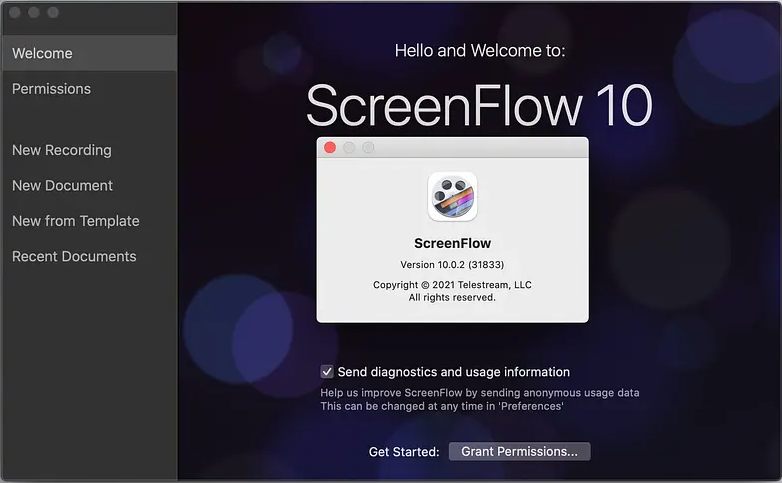Click the large ScreenFlow 10 heading
Image resolution: width=782 pixels, height=483 pixels.
point(479,105)
